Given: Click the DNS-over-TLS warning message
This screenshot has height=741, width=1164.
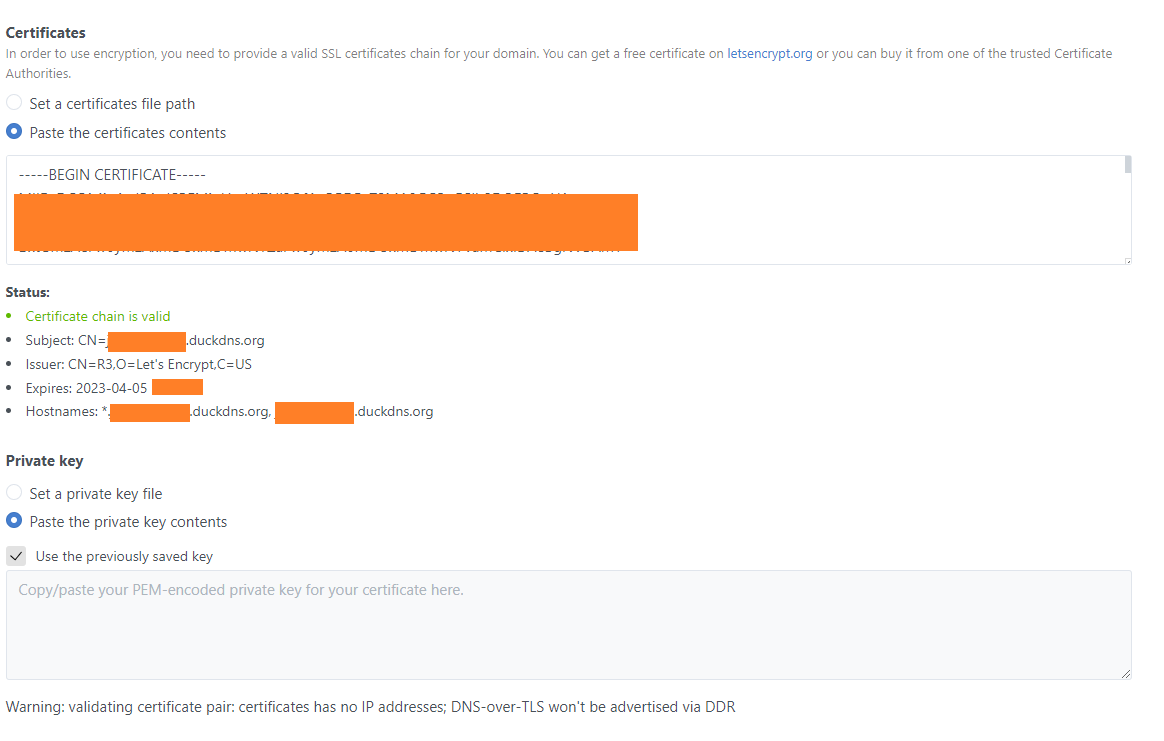Looking at the screenshot, I should (370, 706).
